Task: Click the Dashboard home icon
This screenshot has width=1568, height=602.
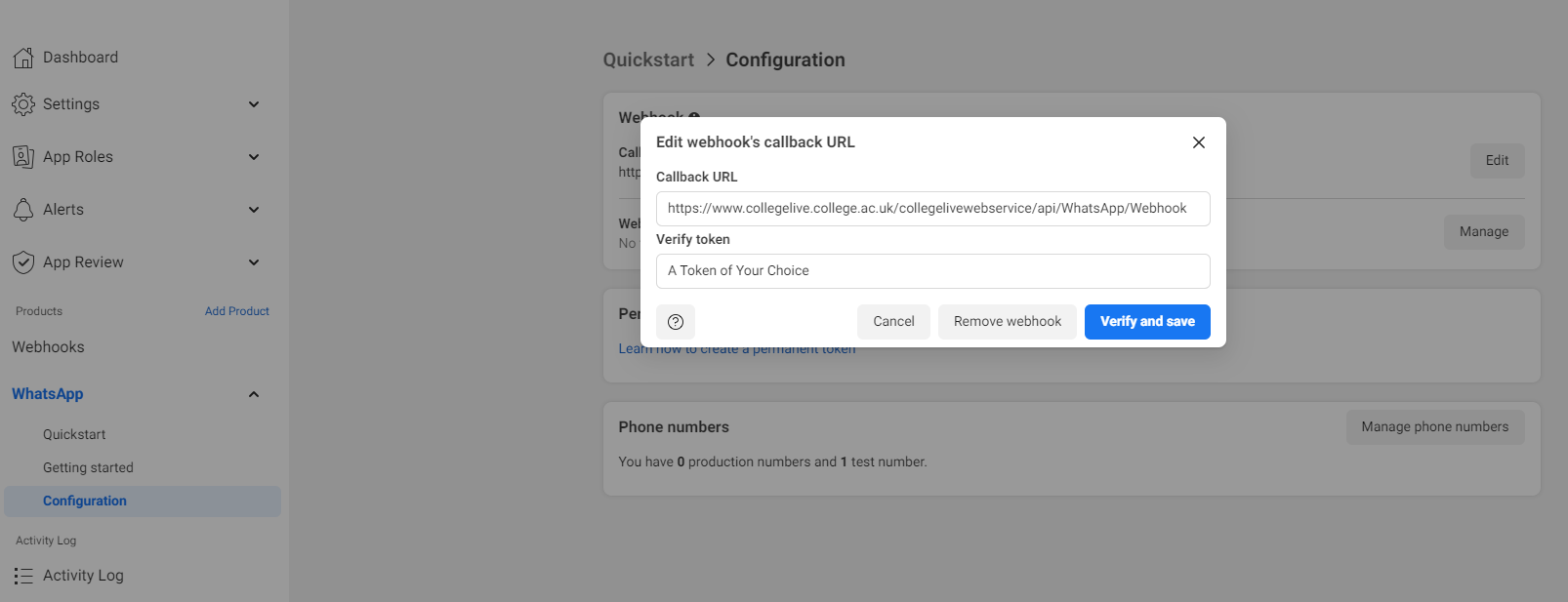Action: pos(23,58)
